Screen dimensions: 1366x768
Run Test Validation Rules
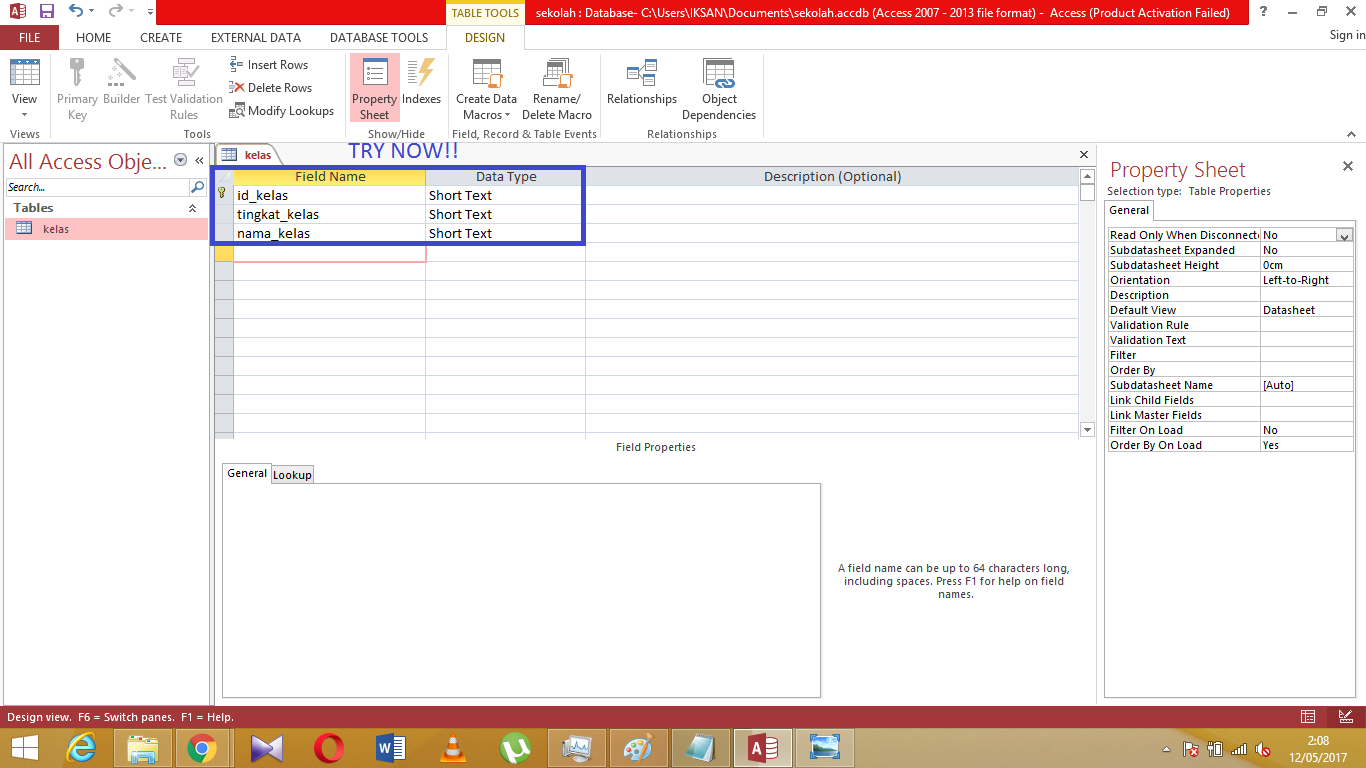click(x=184, y=88)
